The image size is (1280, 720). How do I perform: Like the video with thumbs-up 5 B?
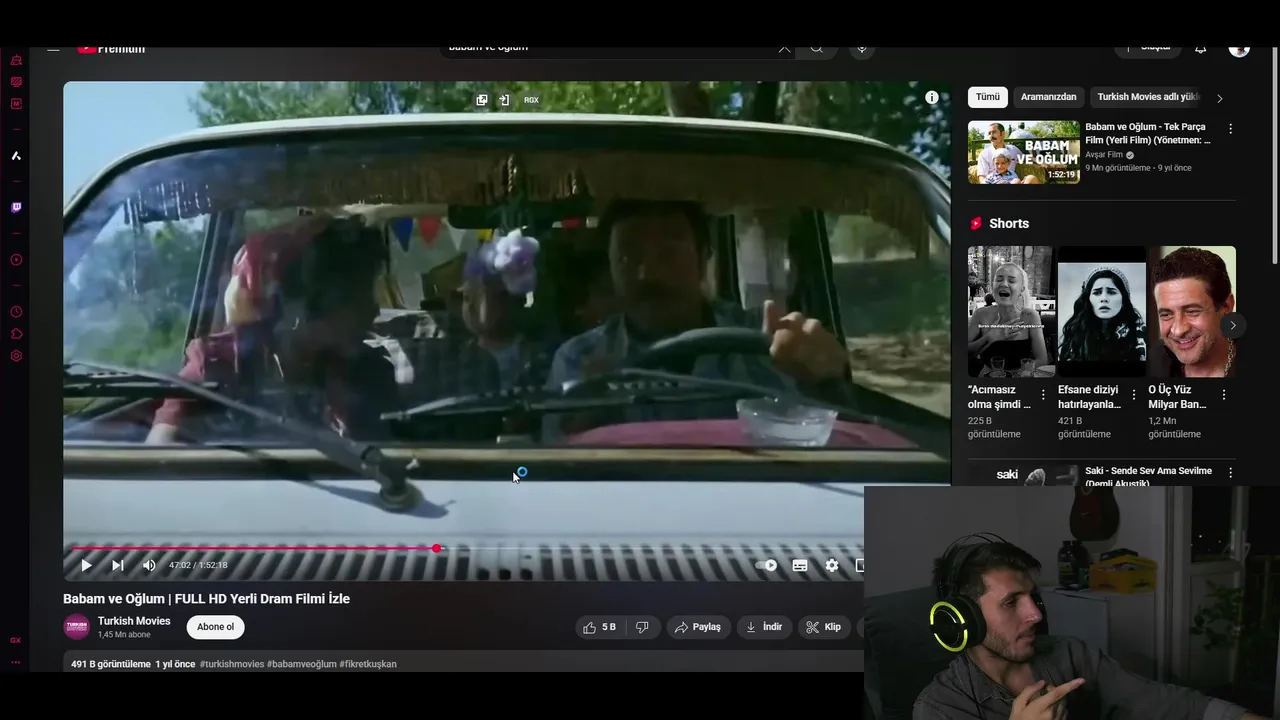(600, 627)
